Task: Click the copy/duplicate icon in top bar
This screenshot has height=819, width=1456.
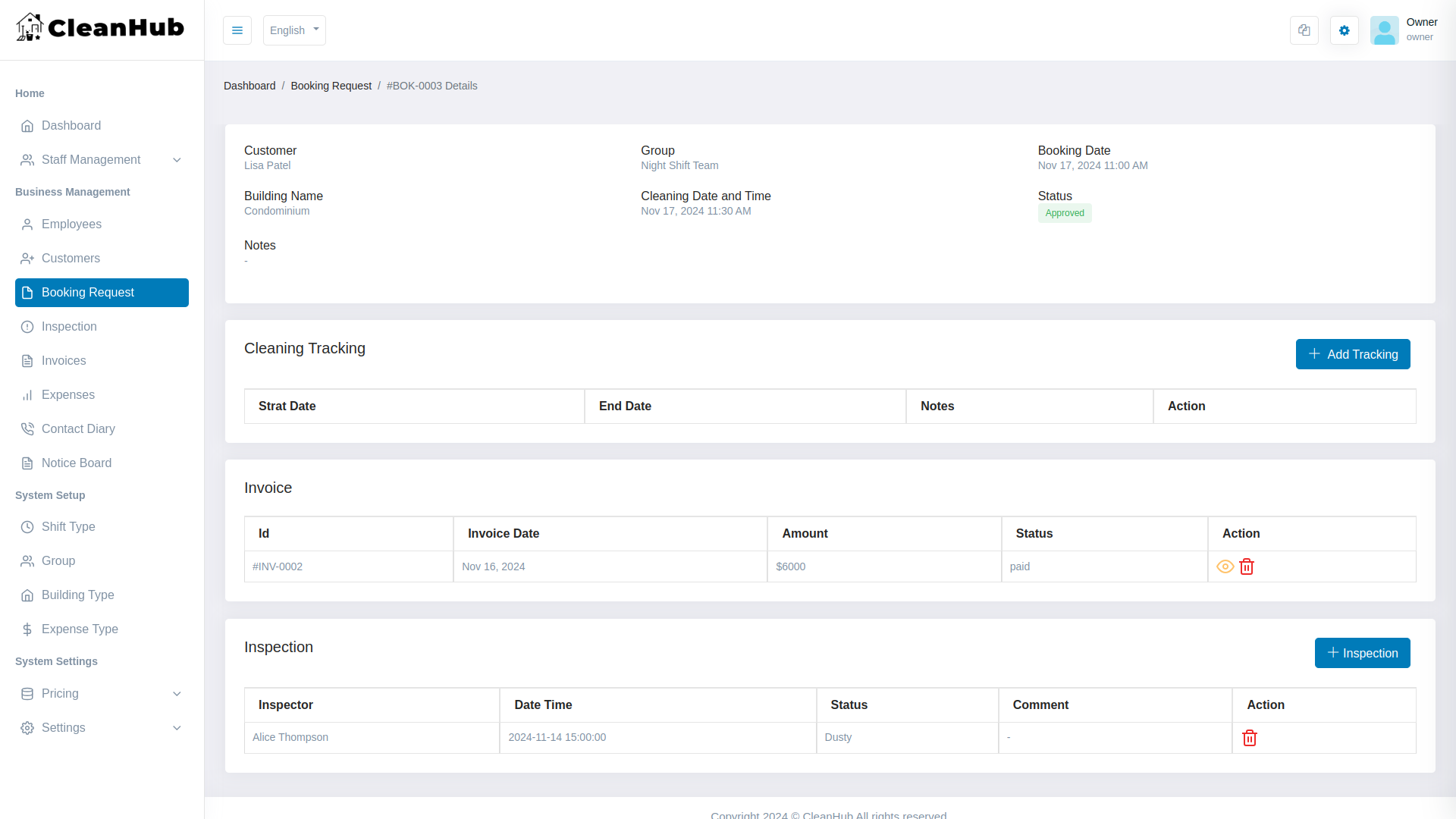Action: point(1304,30)
